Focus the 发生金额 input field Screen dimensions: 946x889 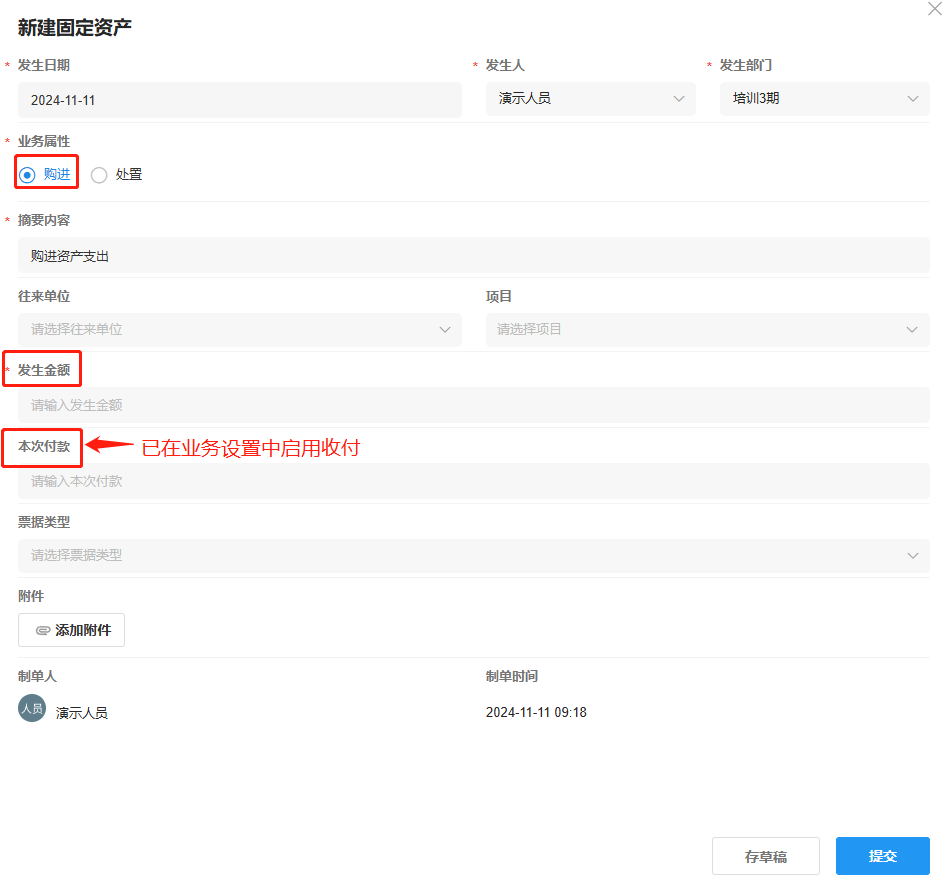473,405
